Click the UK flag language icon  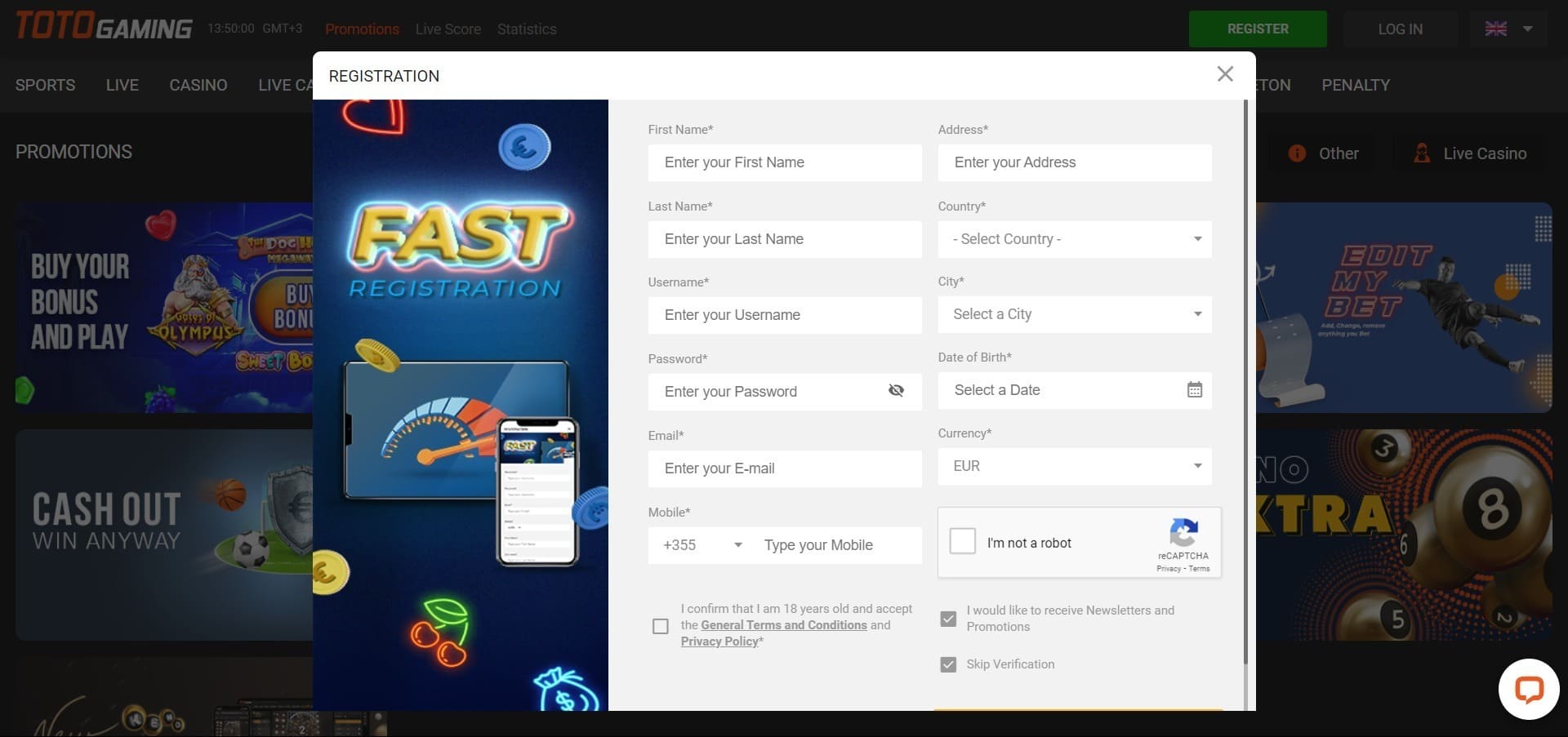point(1496,29)
